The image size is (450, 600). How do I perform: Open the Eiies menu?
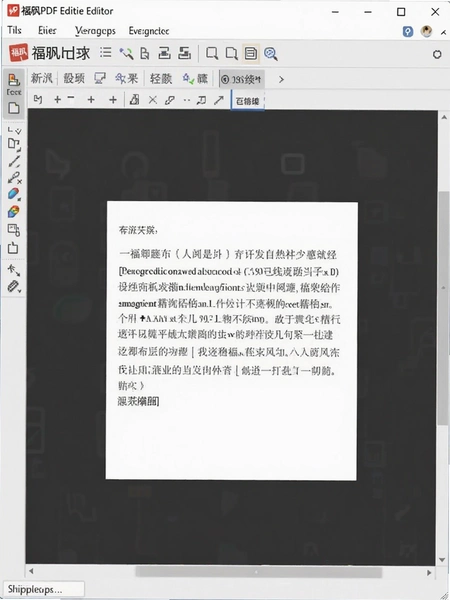click(x=47, y=31)
